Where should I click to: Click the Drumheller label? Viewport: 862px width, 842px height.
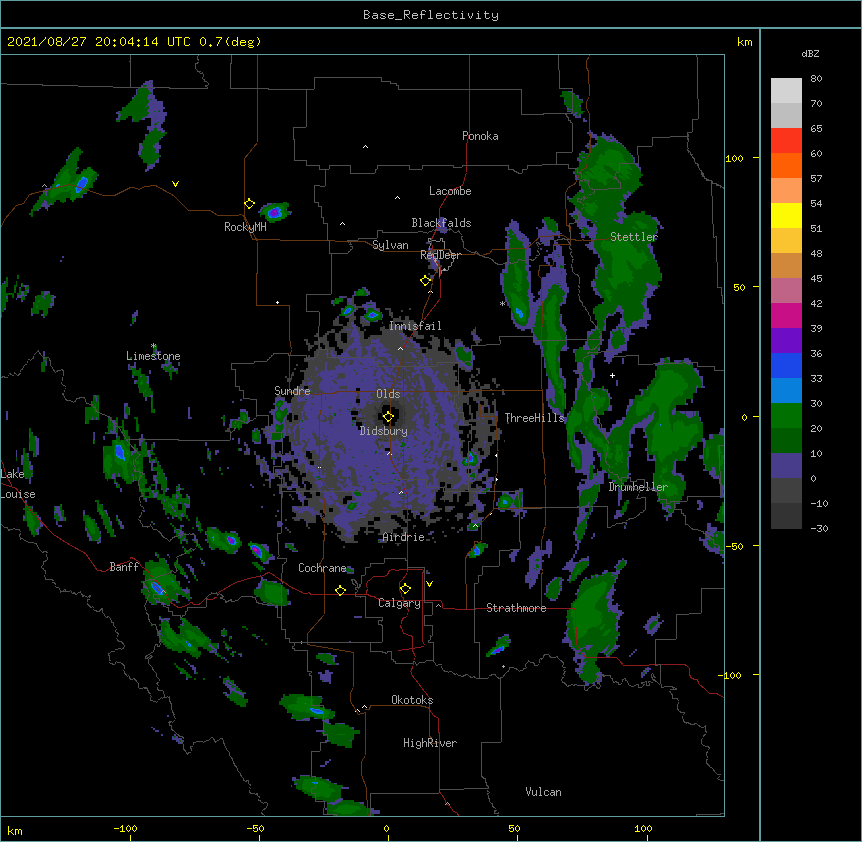click(638, 487)
